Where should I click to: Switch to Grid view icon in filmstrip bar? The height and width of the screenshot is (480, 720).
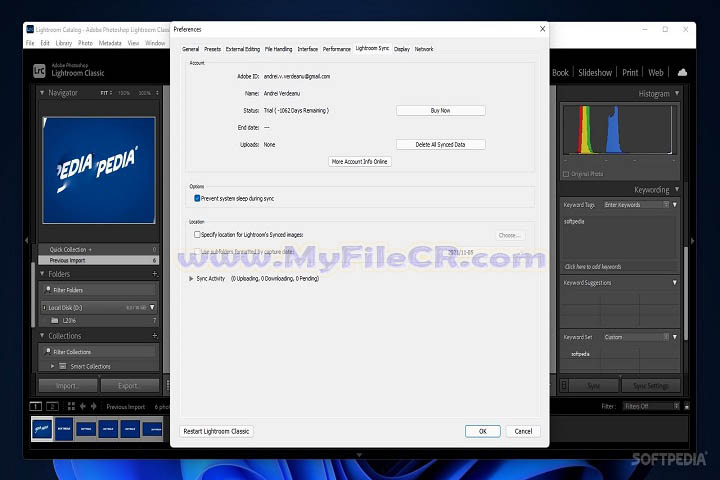71,406
